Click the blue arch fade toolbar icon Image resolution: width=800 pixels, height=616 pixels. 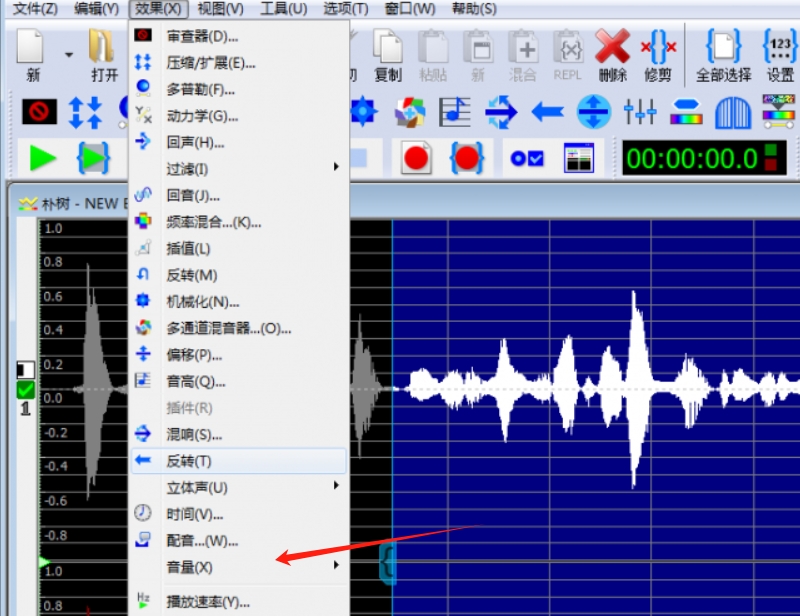tap(733, 112)
